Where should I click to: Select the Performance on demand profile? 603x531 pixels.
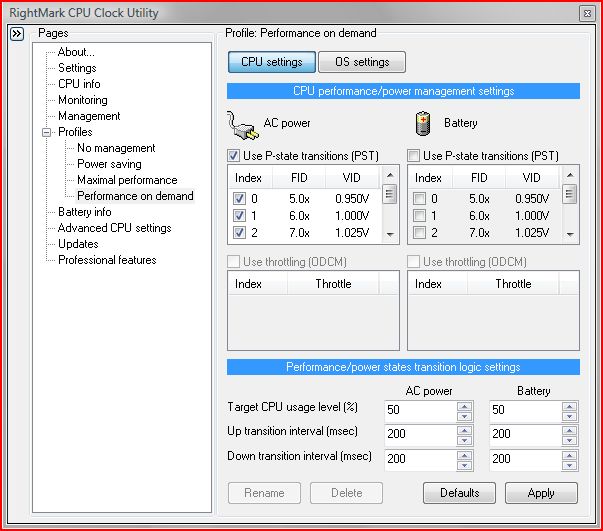click(x=135, y=196)
